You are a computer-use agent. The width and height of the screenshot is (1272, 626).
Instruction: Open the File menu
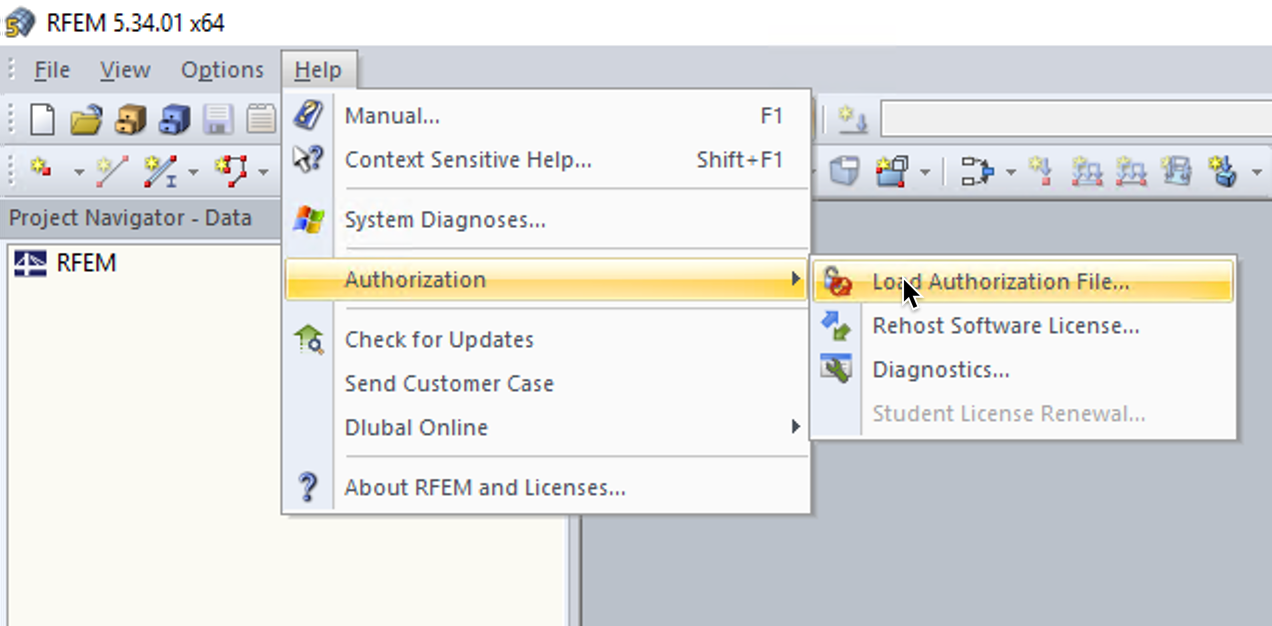[51, 70]
